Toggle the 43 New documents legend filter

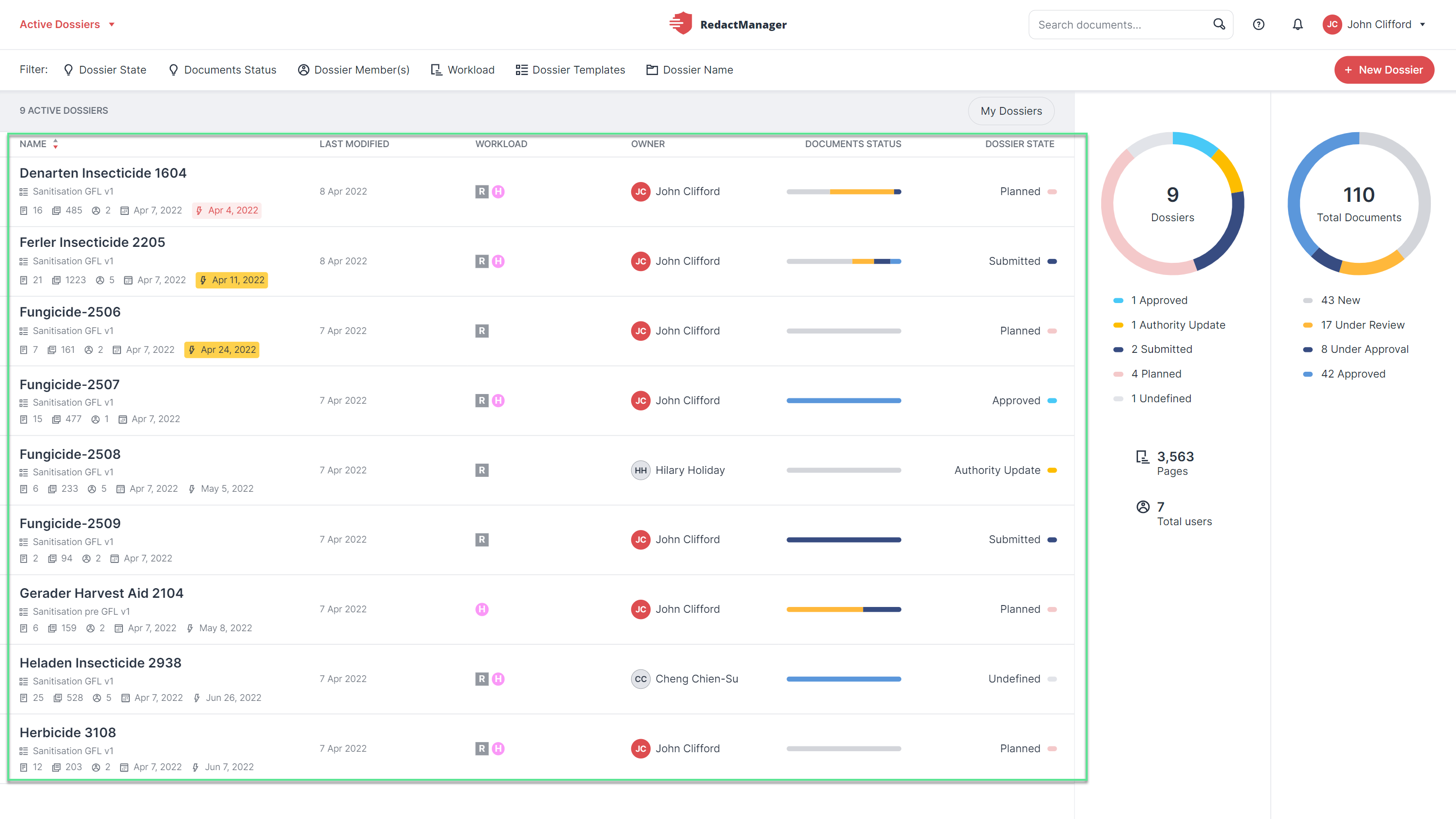point(1331,300)
